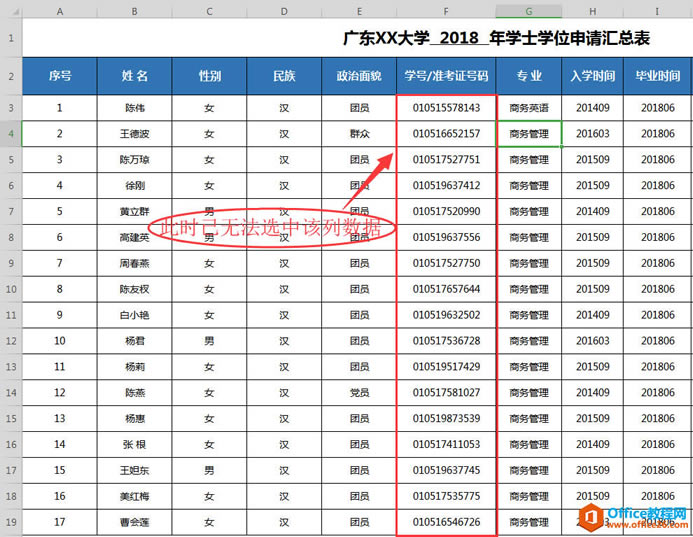
Task: Click the 商务英语 major cell
Action: (x=528, y=107)
